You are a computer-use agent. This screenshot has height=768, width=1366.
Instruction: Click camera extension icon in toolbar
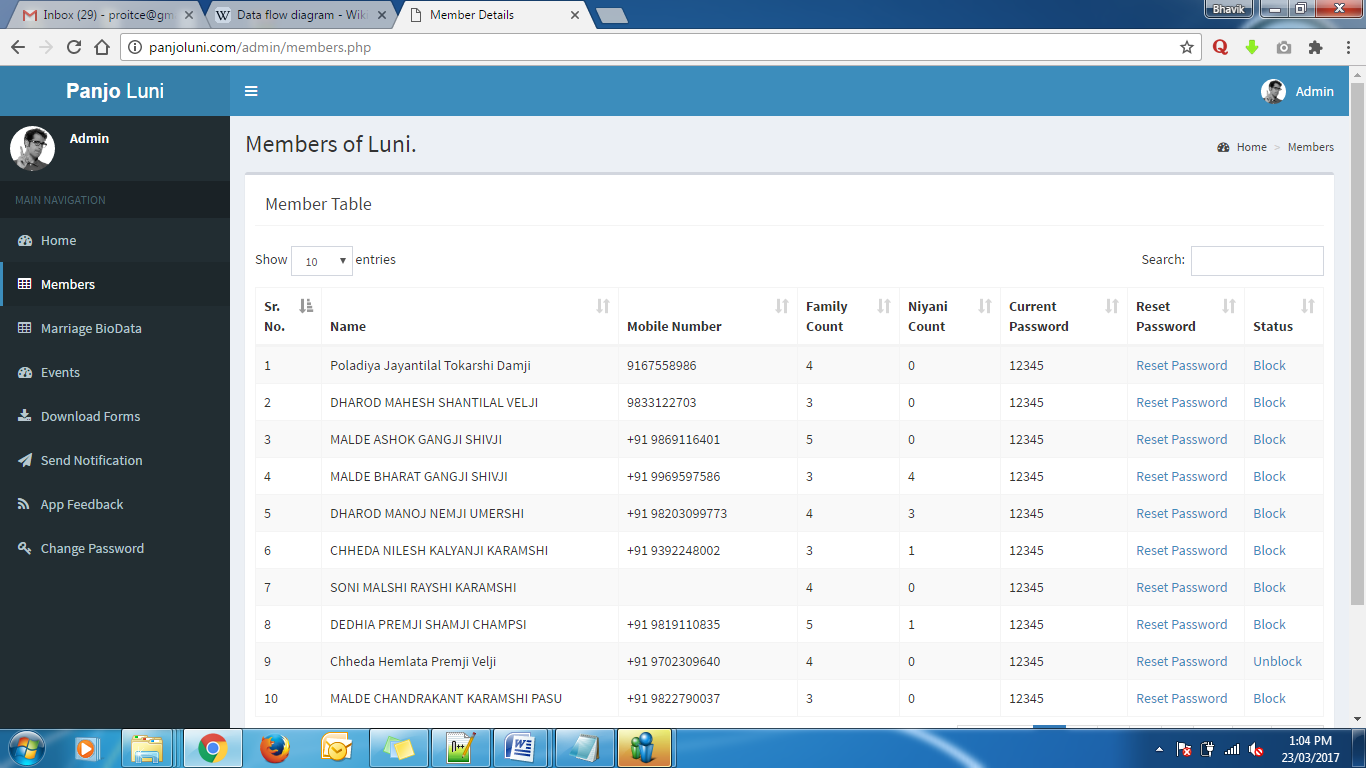(x=1284, y=47)
